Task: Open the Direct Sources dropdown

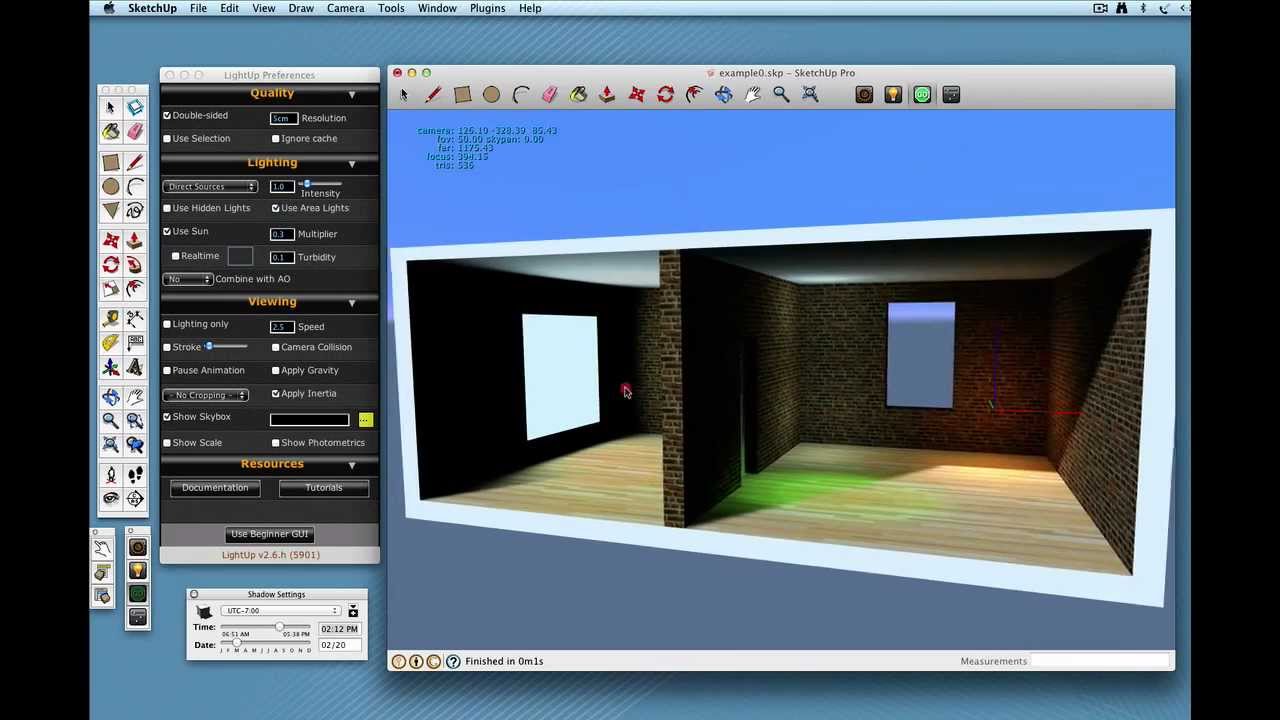Action: (x=211, y=187)
